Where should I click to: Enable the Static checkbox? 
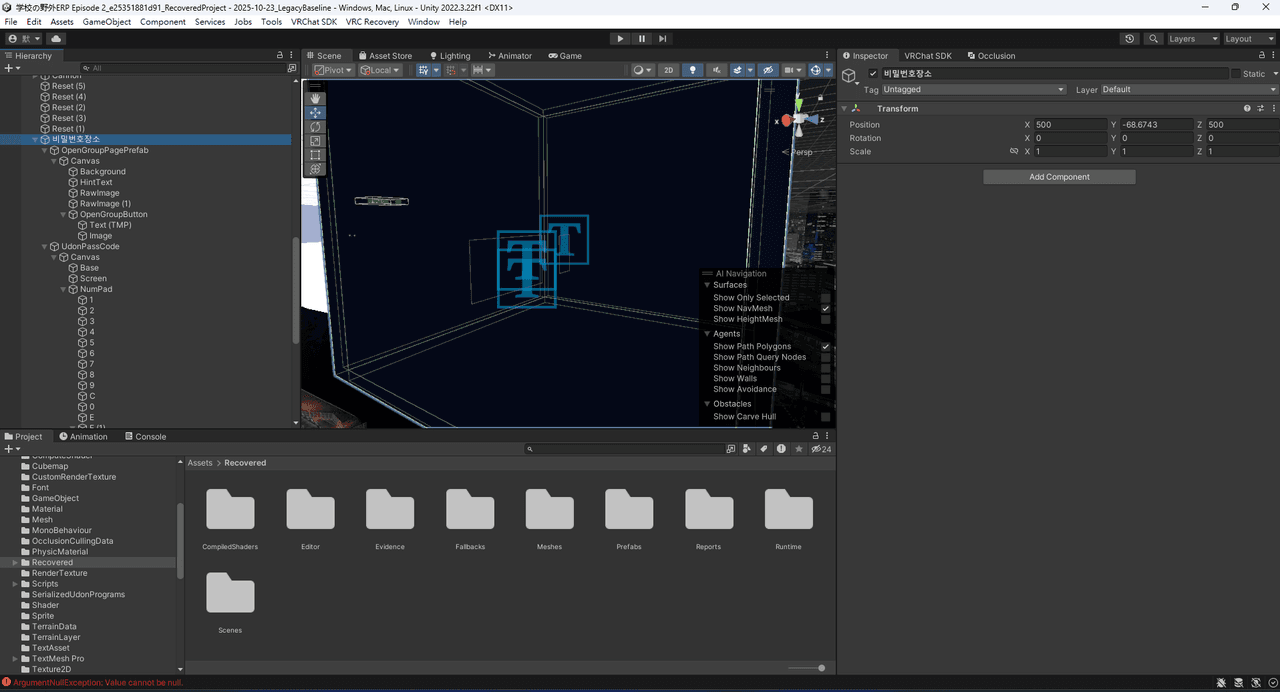pyautogui.click(x=1235, y=74)
